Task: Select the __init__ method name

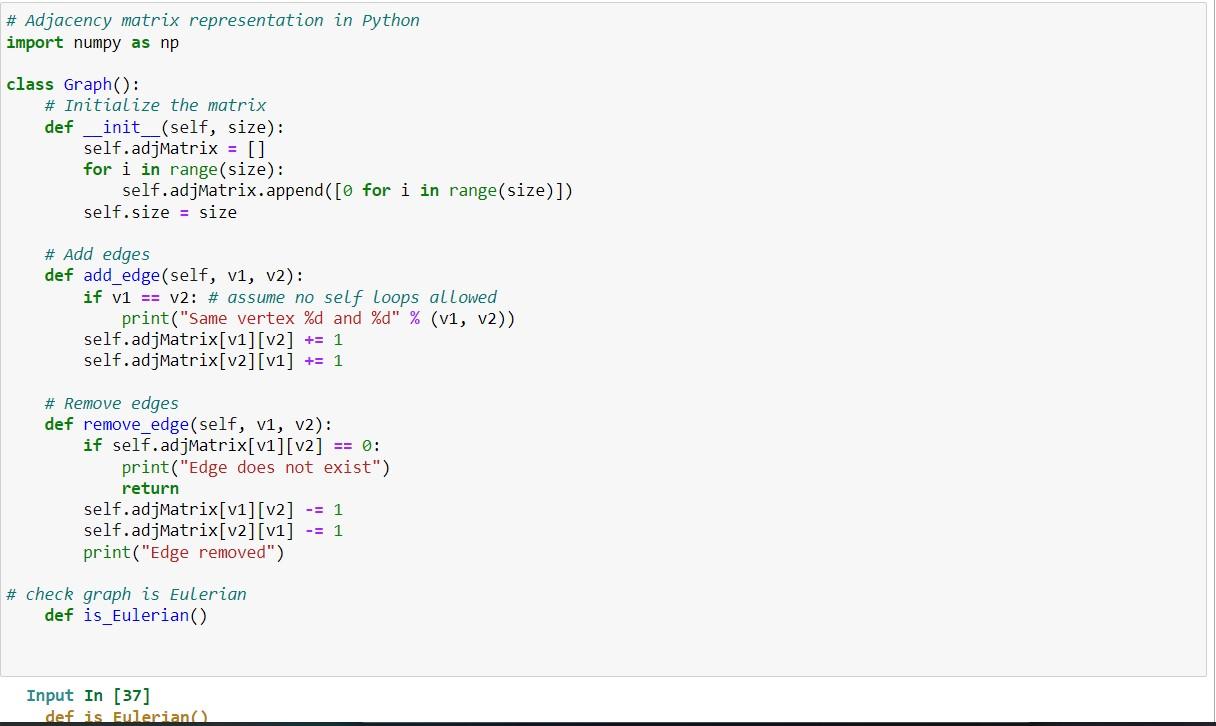Action: 120,127
